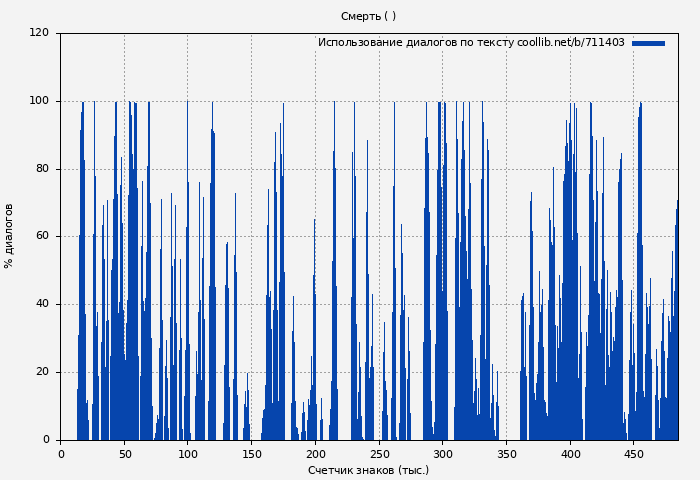
Task: Click the 300 tick on horizontal axis
Action: coord(443,453)
